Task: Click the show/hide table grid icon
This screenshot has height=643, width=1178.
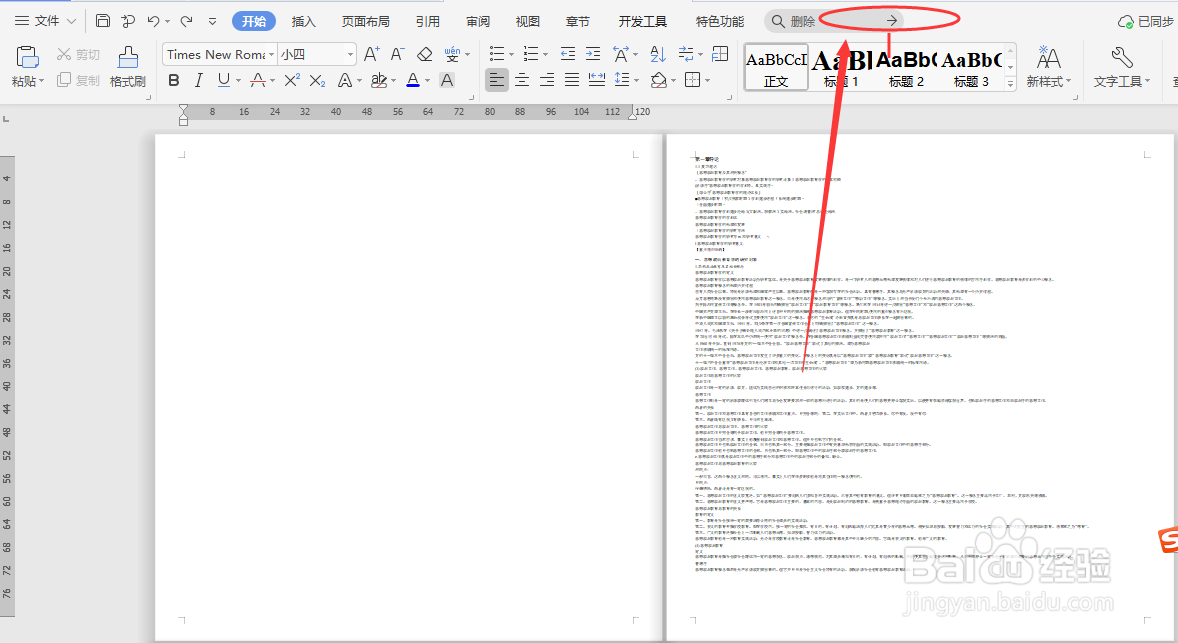Action: point(720,53)
